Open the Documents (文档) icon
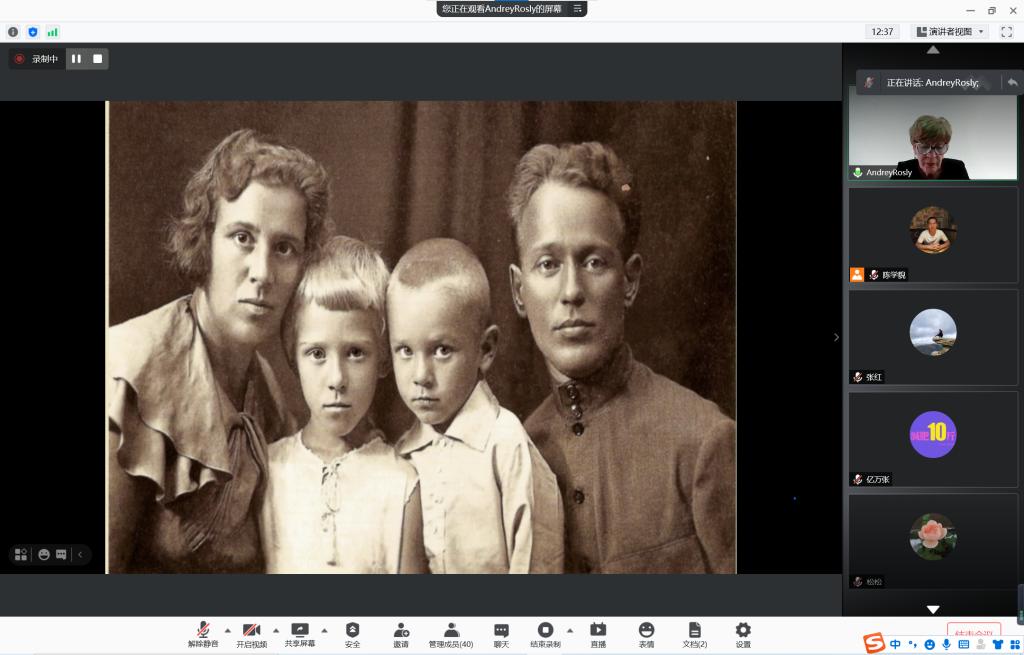The width and height of the screenshot is (1024, 655). [x=694, y=634]
